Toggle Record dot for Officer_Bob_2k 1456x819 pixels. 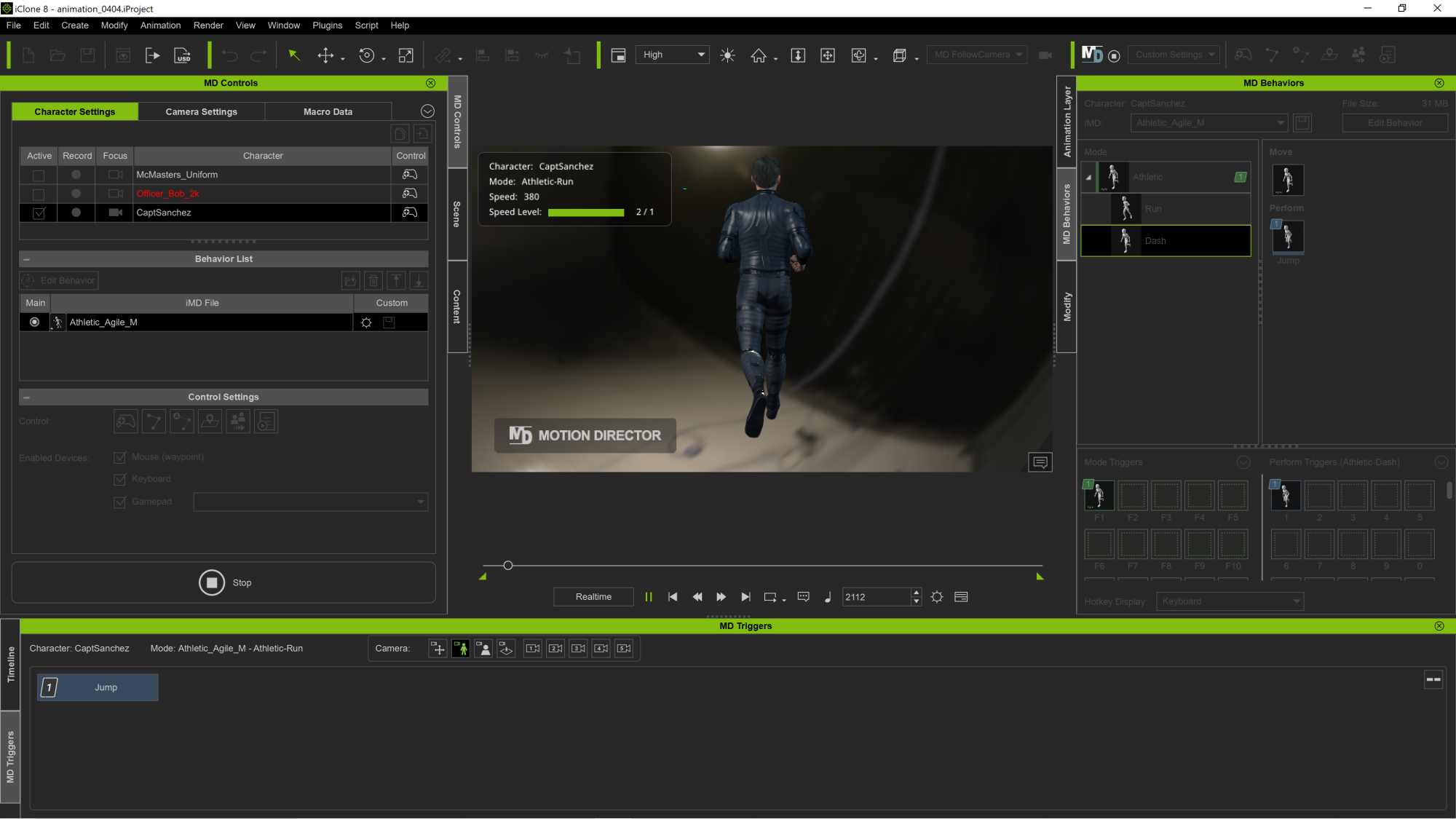76,194
